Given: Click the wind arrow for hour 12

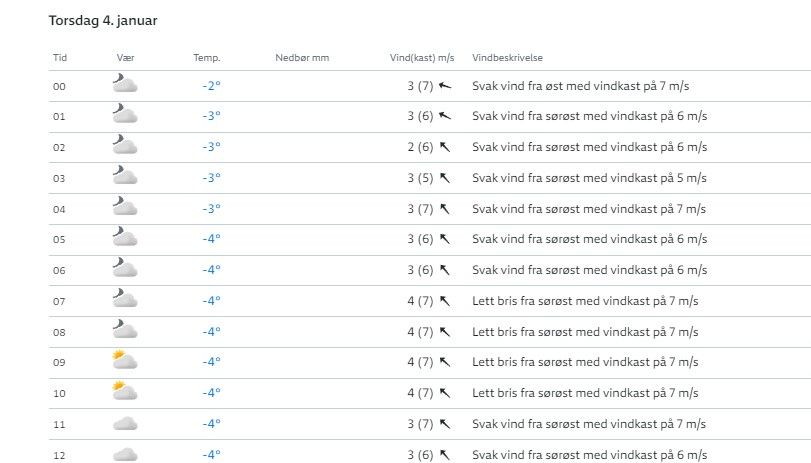Looking at the screenshot, I should (445, 454).
